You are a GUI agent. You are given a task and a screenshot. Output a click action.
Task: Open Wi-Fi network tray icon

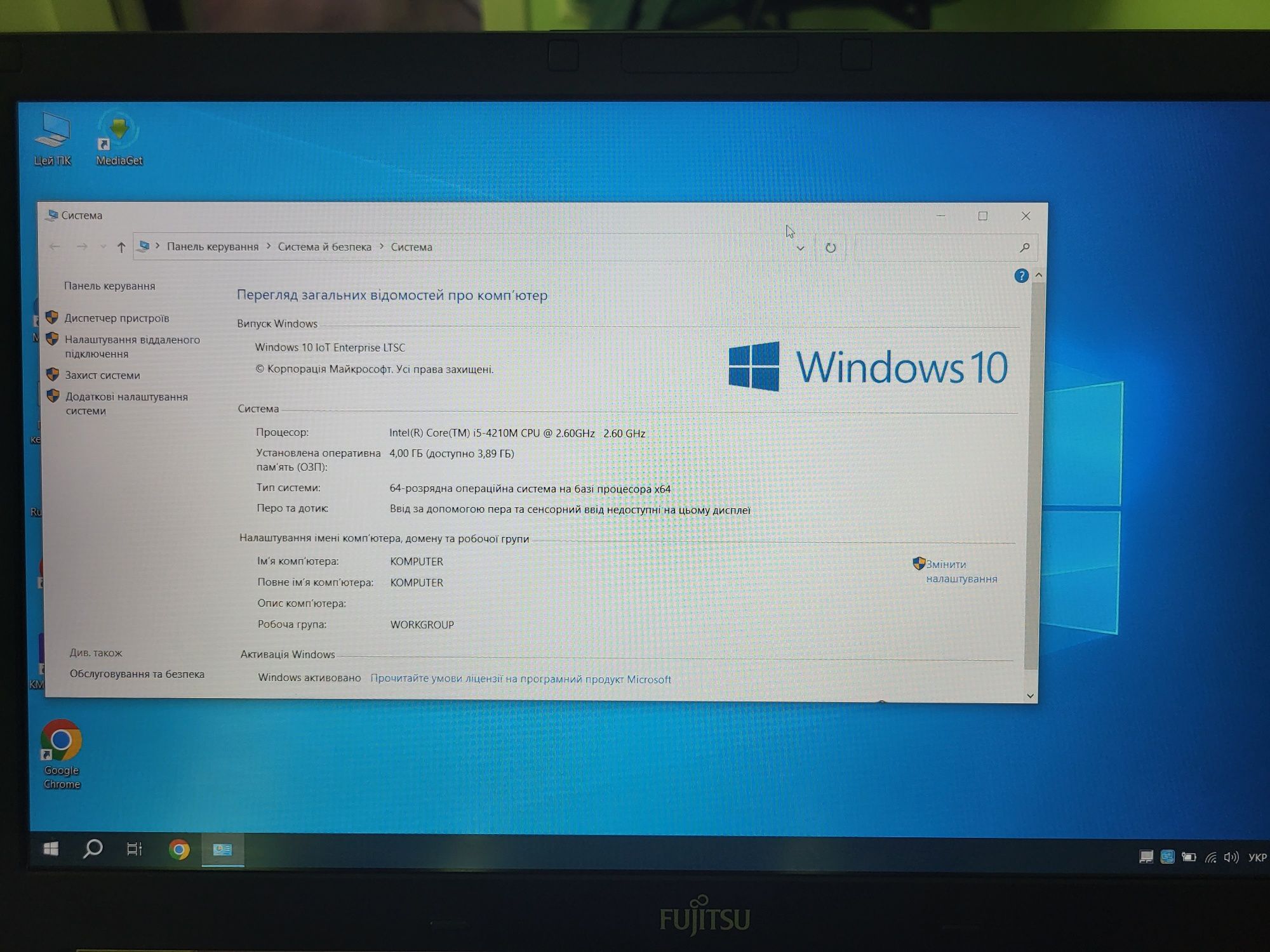point(1211,857)
